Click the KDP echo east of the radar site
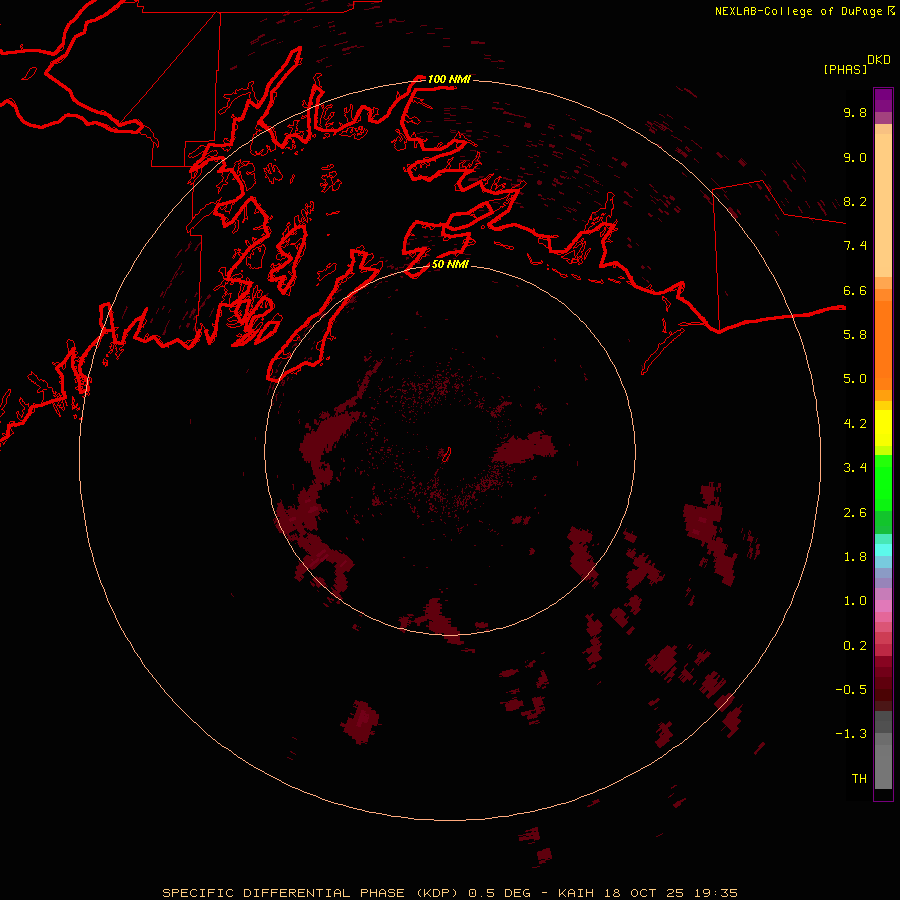Viewport: 900px width, 900px height. (525, 448)
